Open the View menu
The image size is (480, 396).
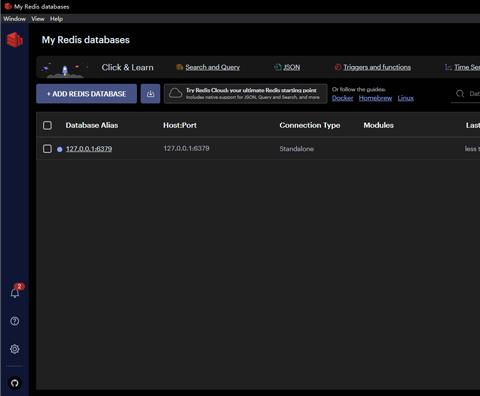(38, 19)
